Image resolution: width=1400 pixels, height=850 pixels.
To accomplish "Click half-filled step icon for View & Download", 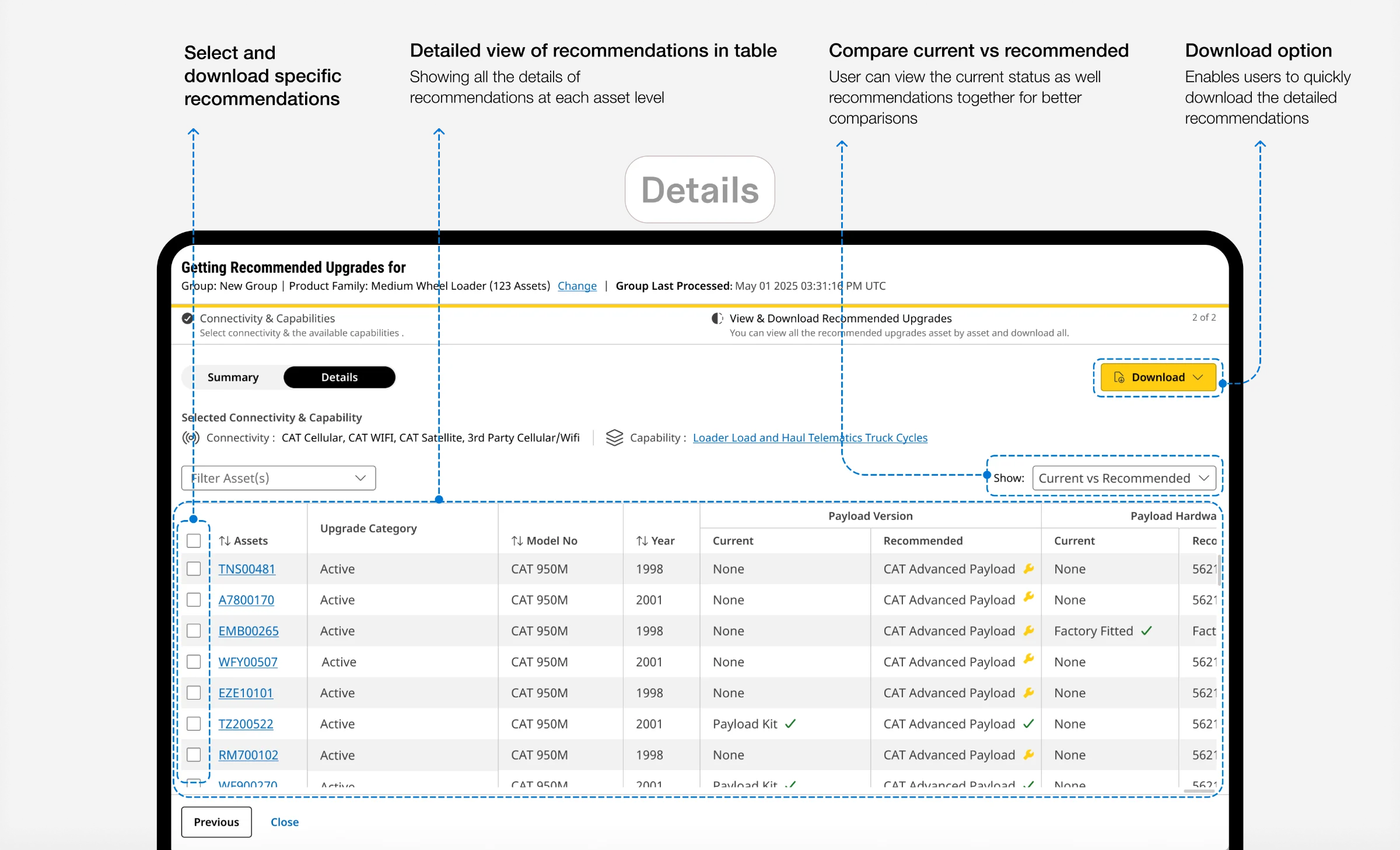I will pyautogui.click(x=717, y=318).
